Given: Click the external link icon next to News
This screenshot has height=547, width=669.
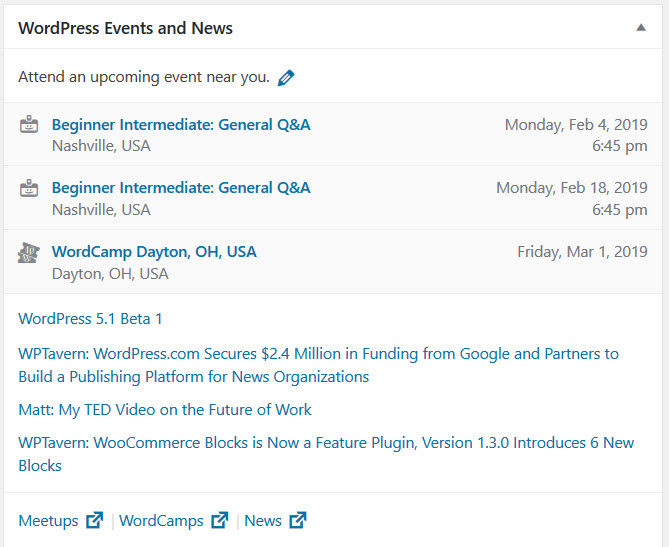Looking at the screenshot, I should point(298,520).
